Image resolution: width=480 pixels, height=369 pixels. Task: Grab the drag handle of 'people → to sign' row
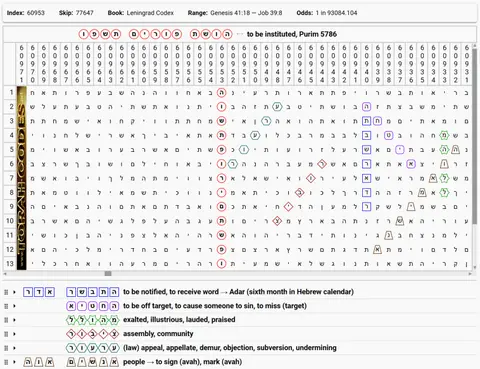[6, 362]
